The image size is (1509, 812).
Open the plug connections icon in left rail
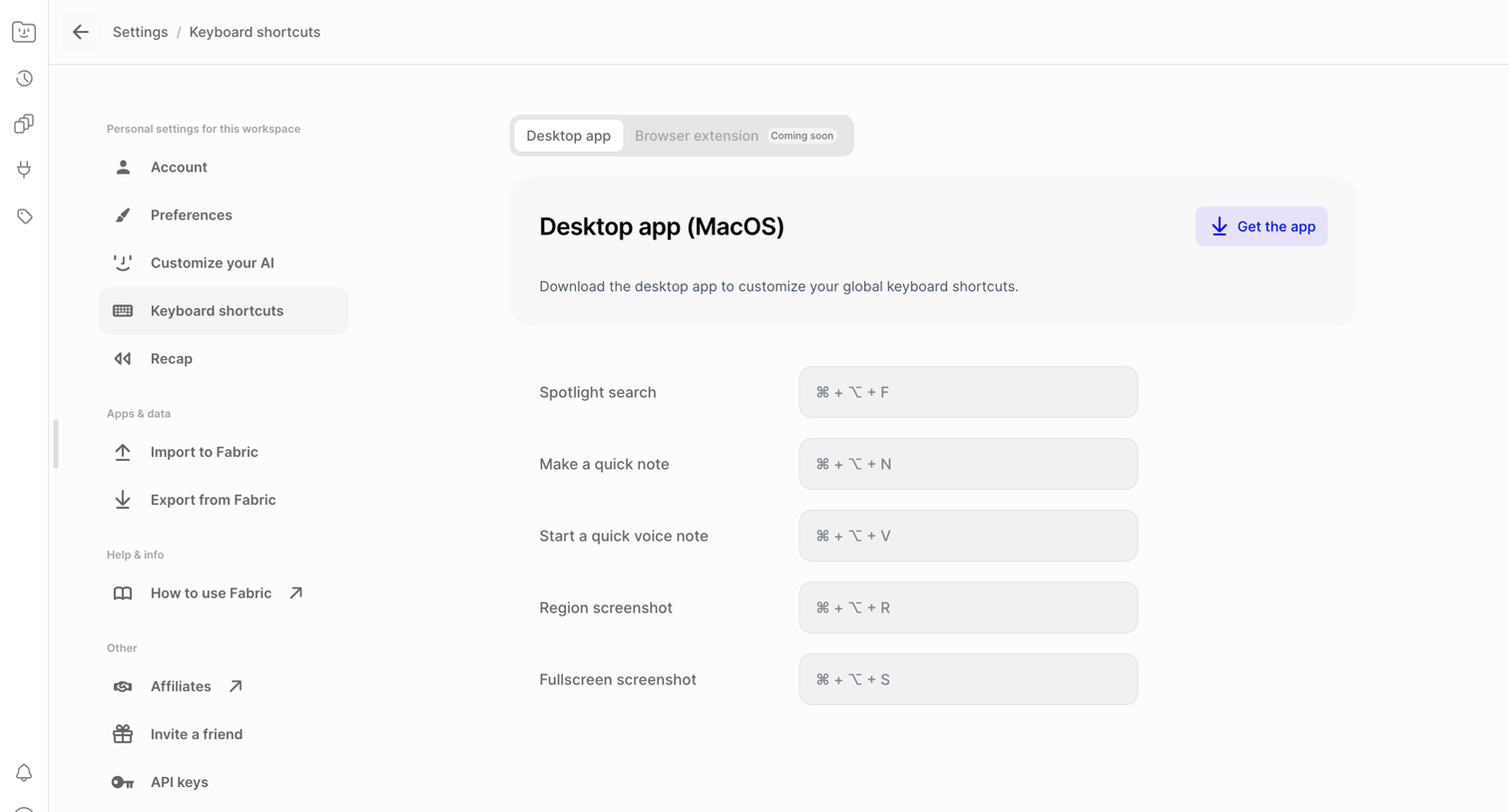pos(24,170)
